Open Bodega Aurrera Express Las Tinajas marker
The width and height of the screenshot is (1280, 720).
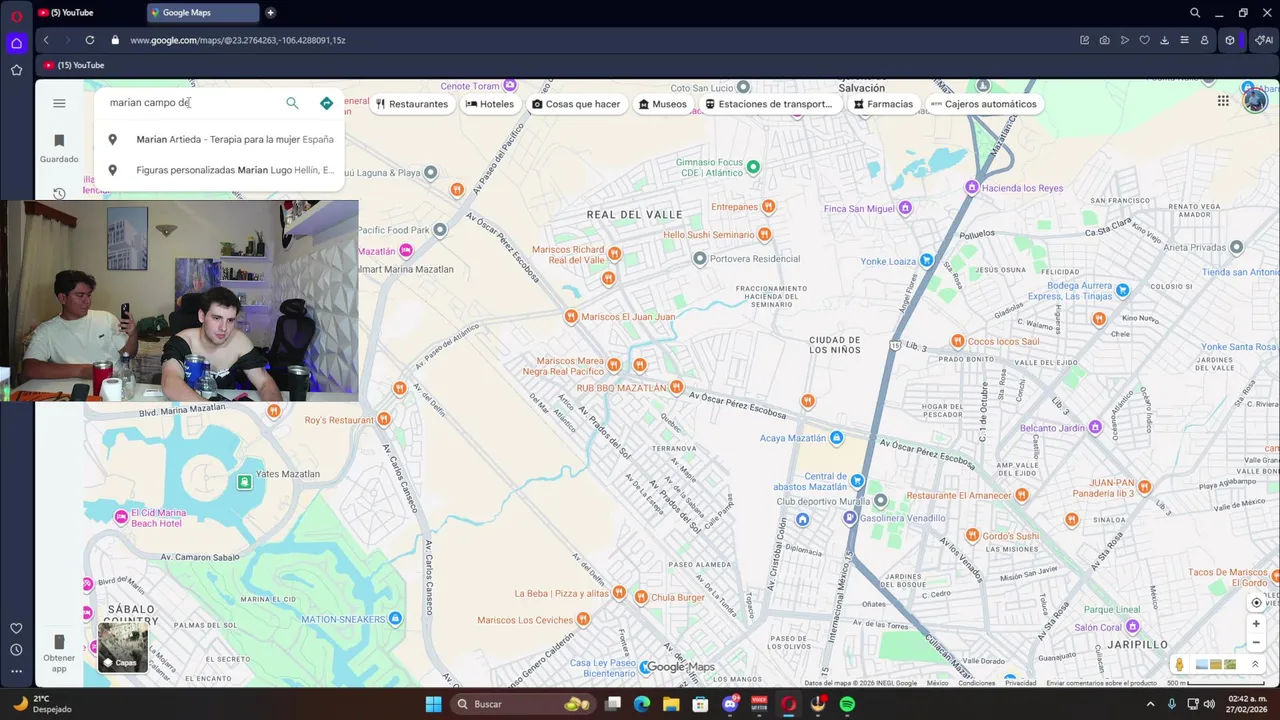pyautogui.click(x=1122, y=290)
